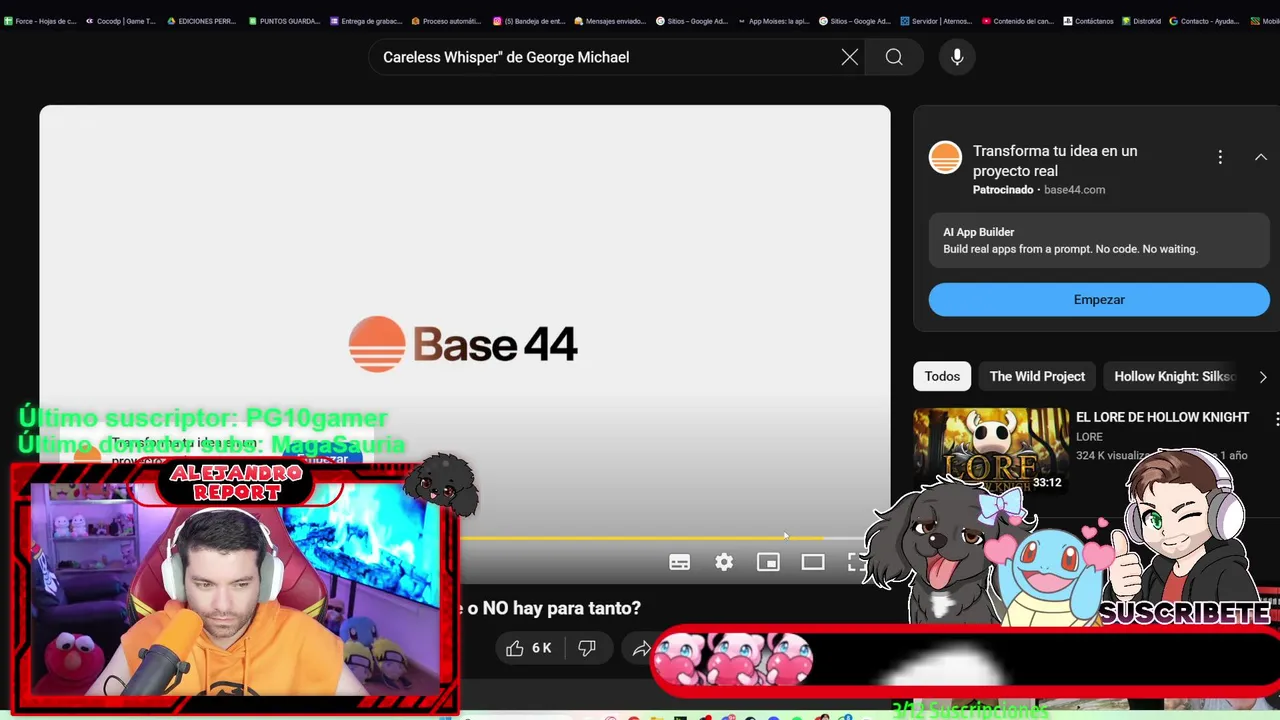
Task: Open the ad options three-dot menu
Action: (1220, 157)
